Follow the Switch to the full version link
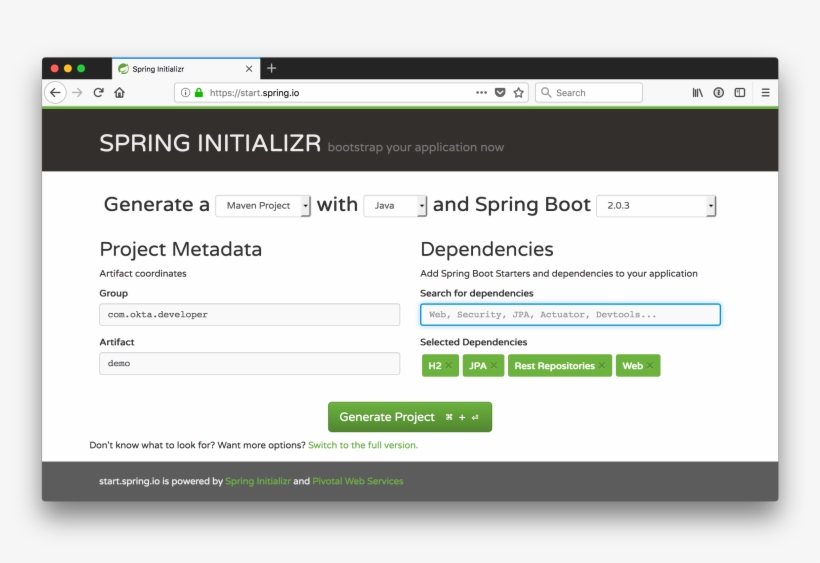 (363, 445)
